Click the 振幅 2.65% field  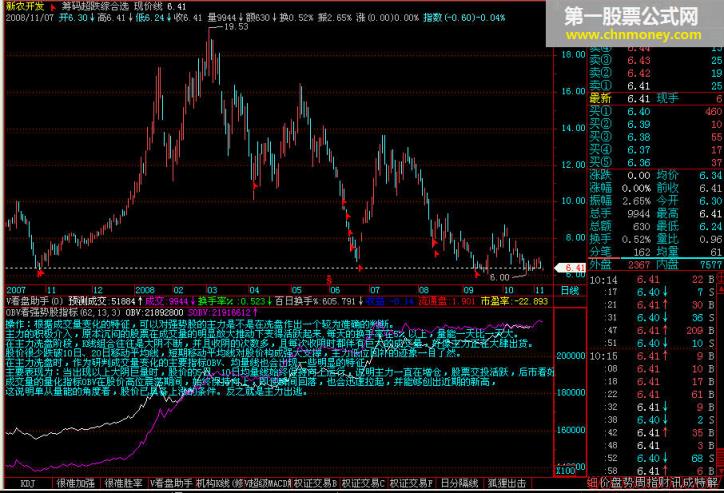point(620,201)
